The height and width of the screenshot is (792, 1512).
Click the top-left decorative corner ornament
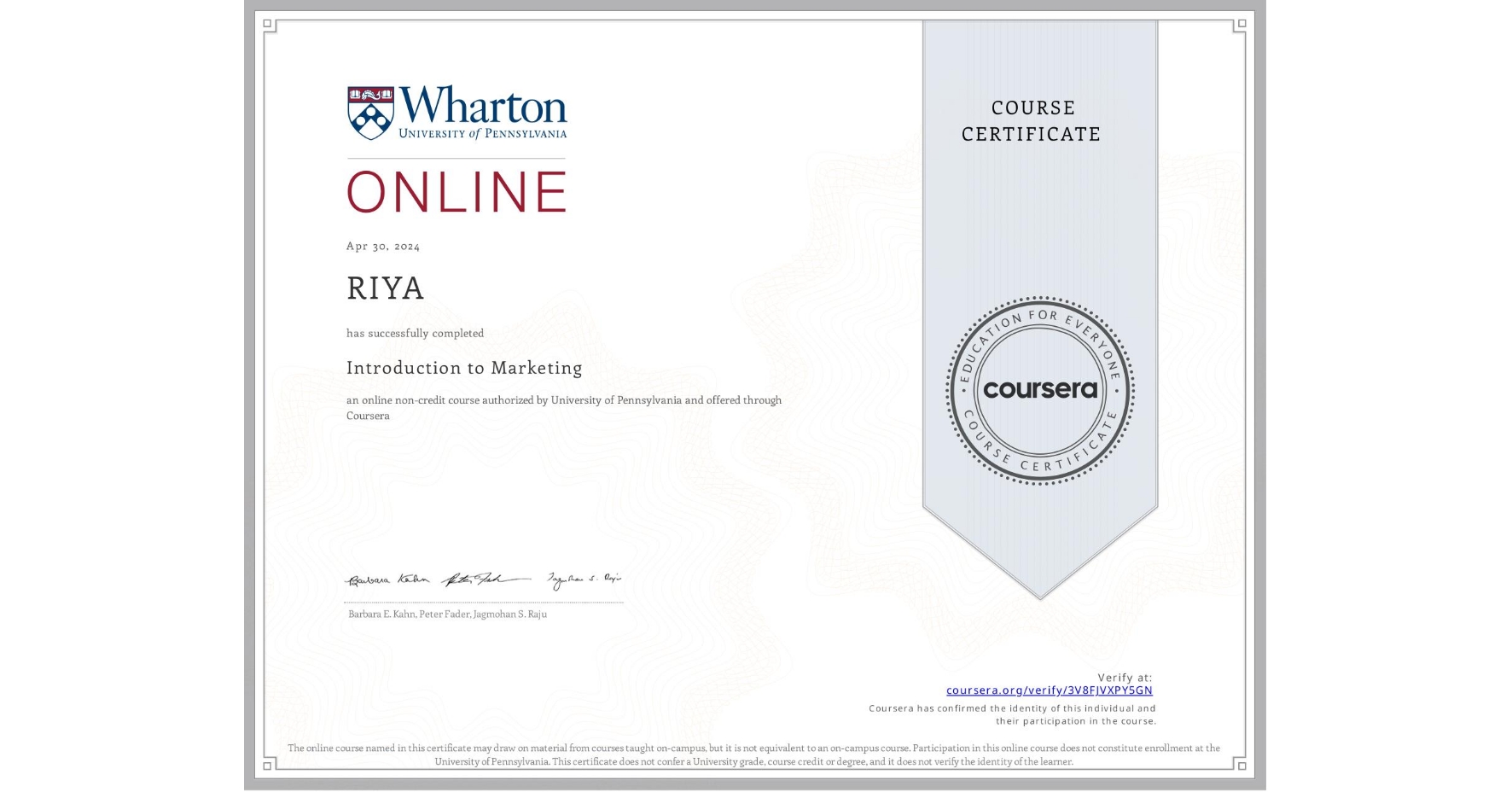click(x=269, y=23)
